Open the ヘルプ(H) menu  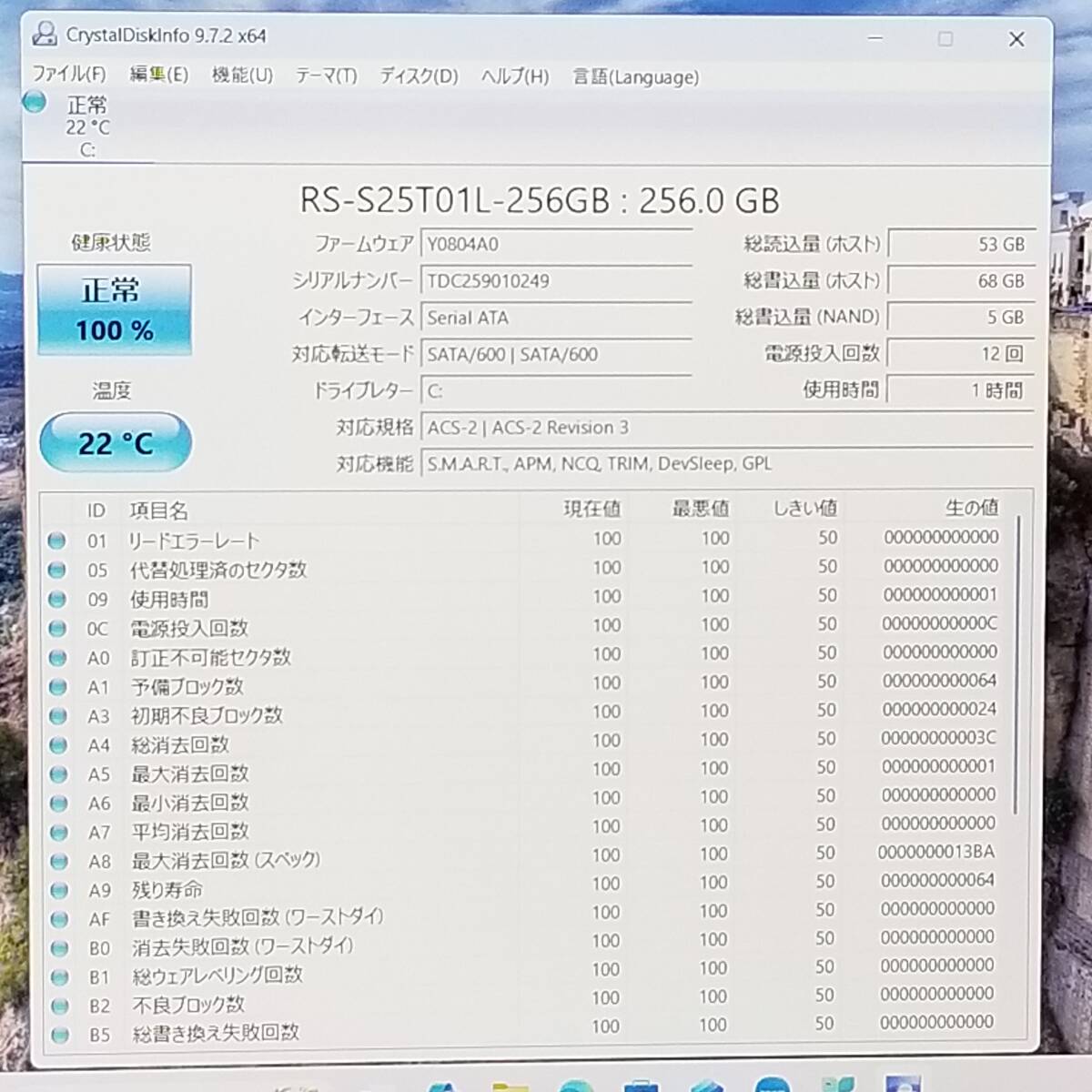coord(515,76)
